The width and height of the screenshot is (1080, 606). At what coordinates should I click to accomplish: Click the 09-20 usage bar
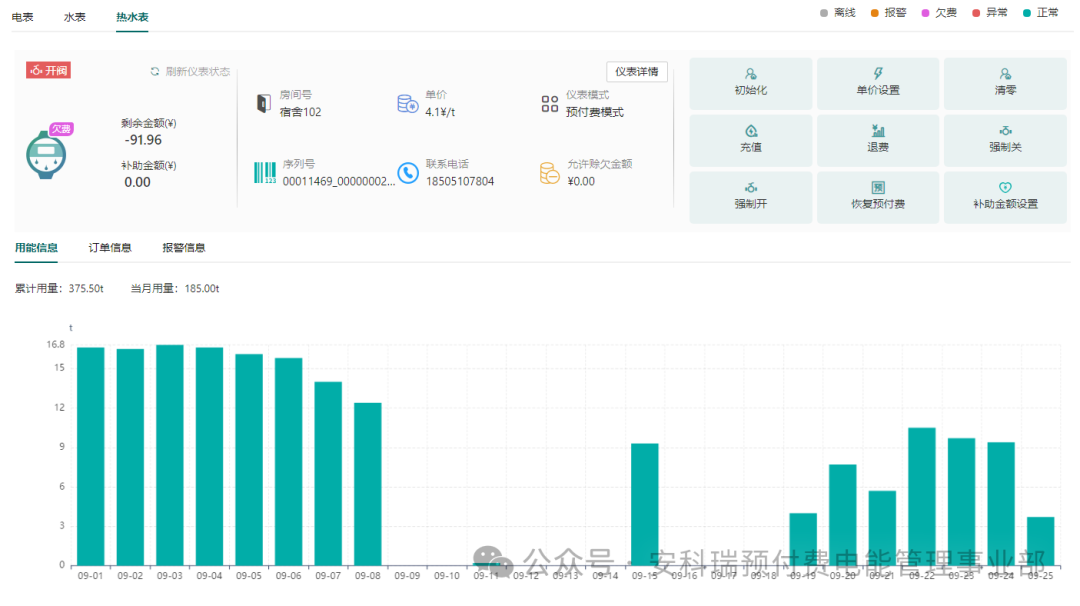(x=842, y=515)
